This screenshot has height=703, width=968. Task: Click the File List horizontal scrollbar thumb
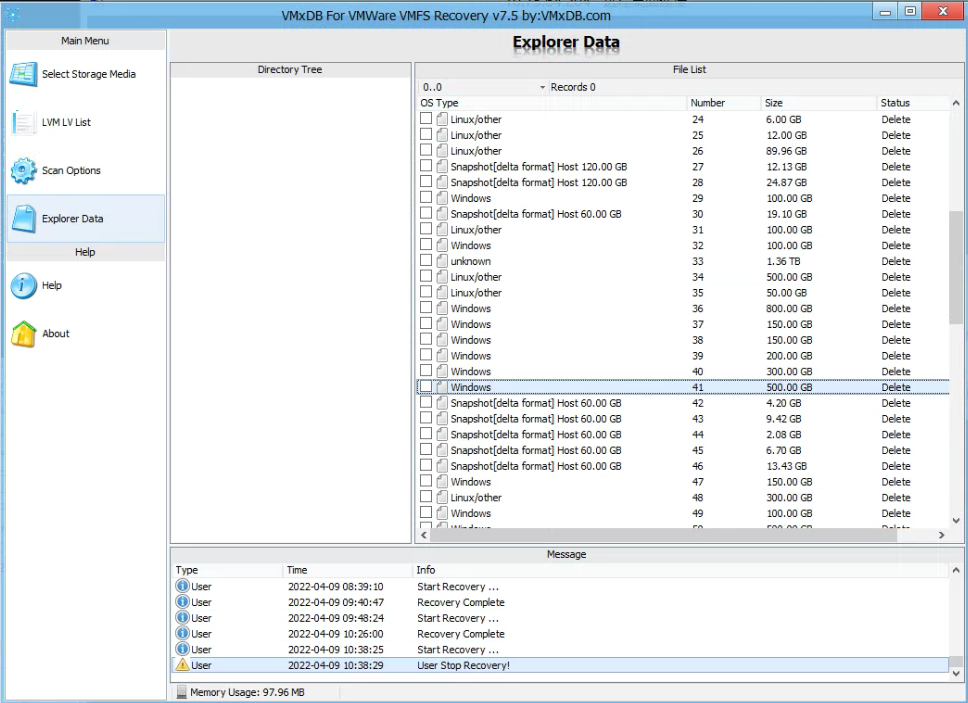coord(664,535)
